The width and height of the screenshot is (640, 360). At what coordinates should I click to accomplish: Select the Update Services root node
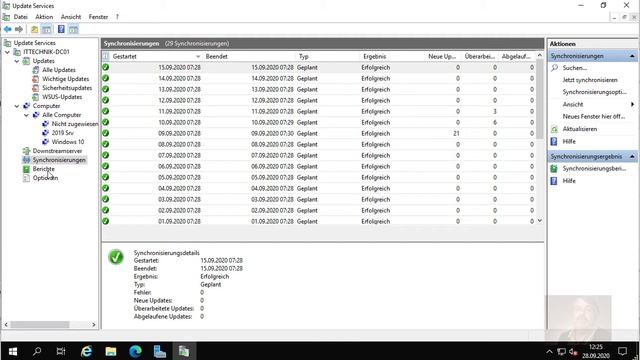(34, 43)
